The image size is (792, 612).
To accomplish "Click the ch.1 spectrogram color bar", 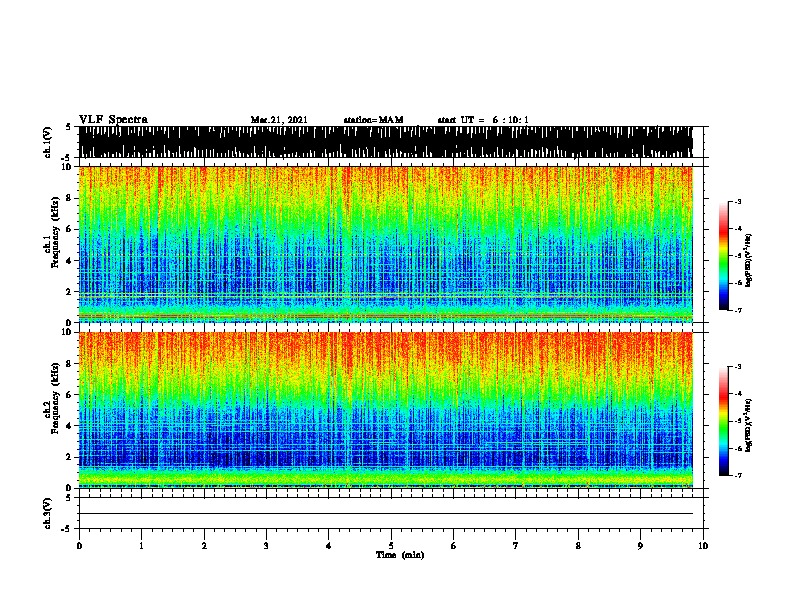I will 724,256.
